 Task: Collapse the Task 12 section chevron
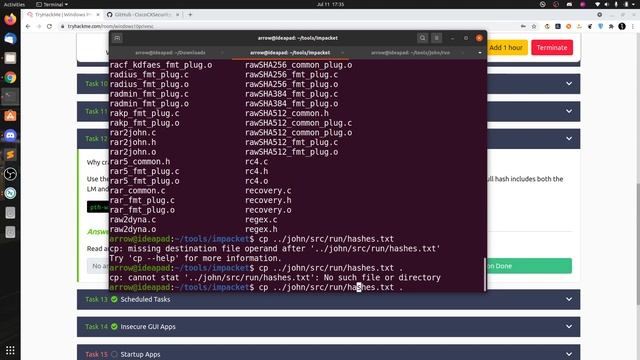tap(569, 138)
